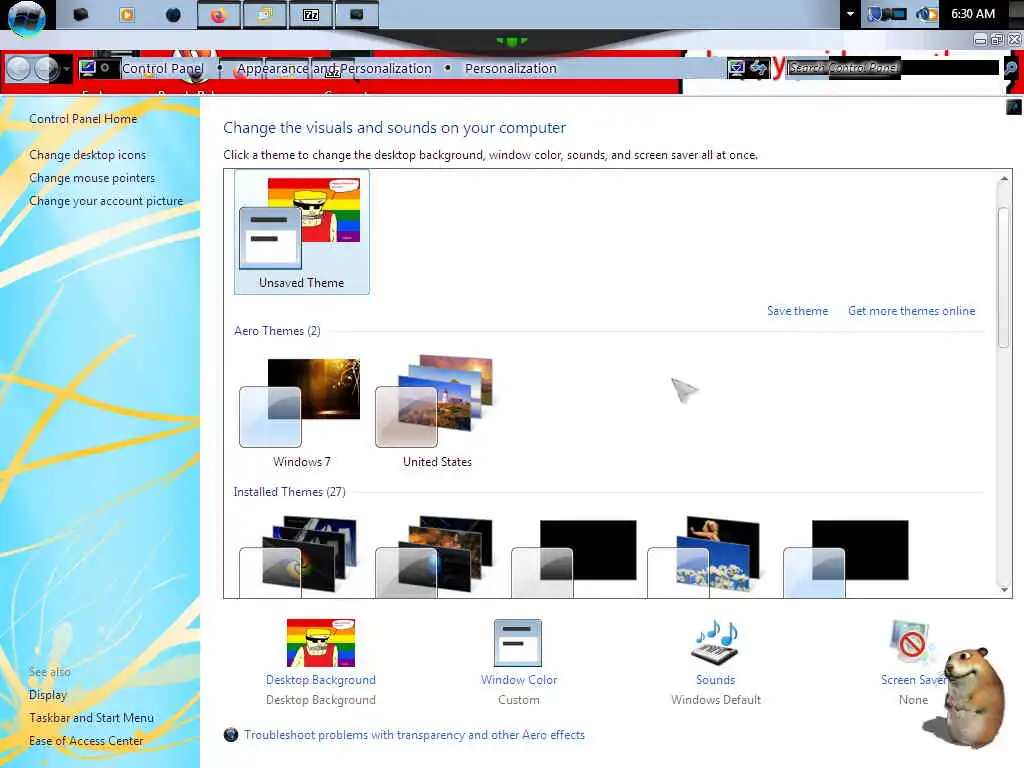Screen dimensions: 1024x768
Task: Show hidden system tray icons
Action: click(x=850, y=14)
